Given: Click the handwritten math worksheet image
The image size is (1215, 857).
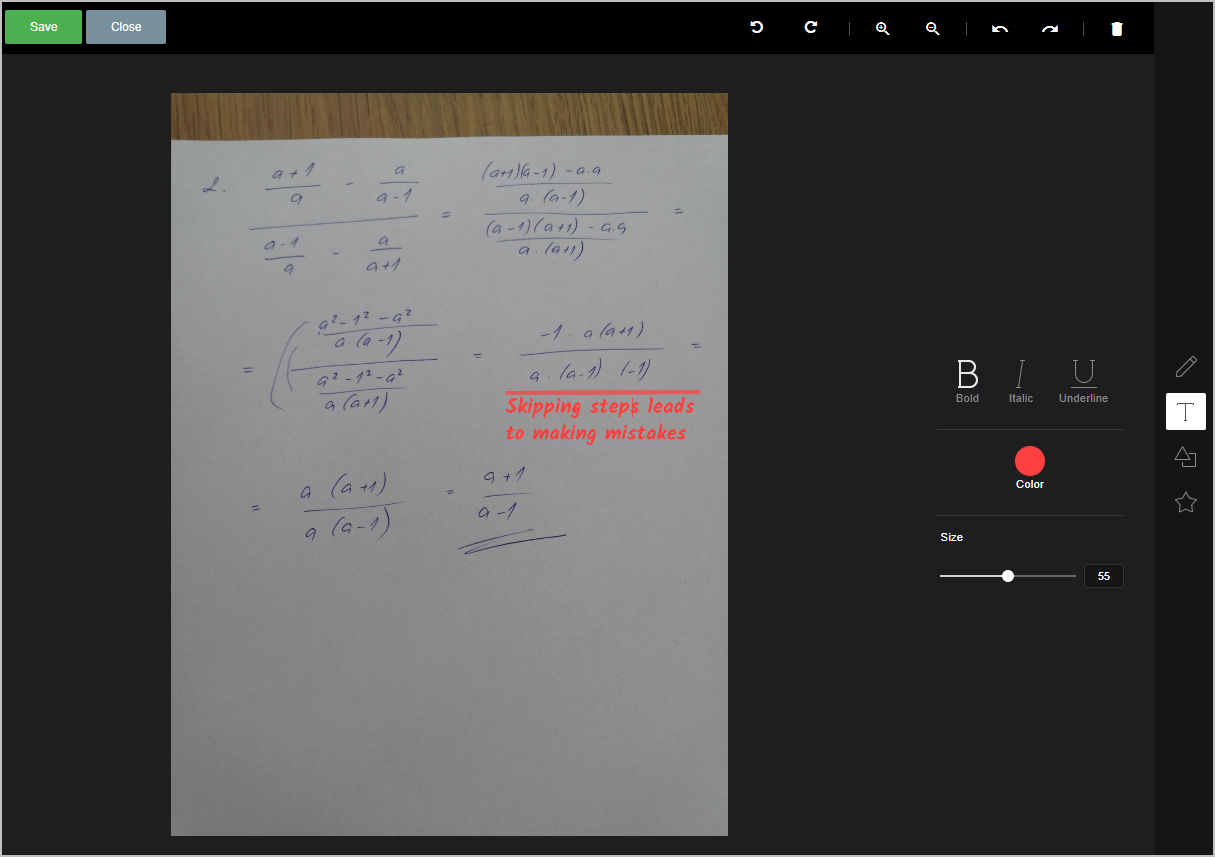Looking at the screenshot, I should [449, 464].
